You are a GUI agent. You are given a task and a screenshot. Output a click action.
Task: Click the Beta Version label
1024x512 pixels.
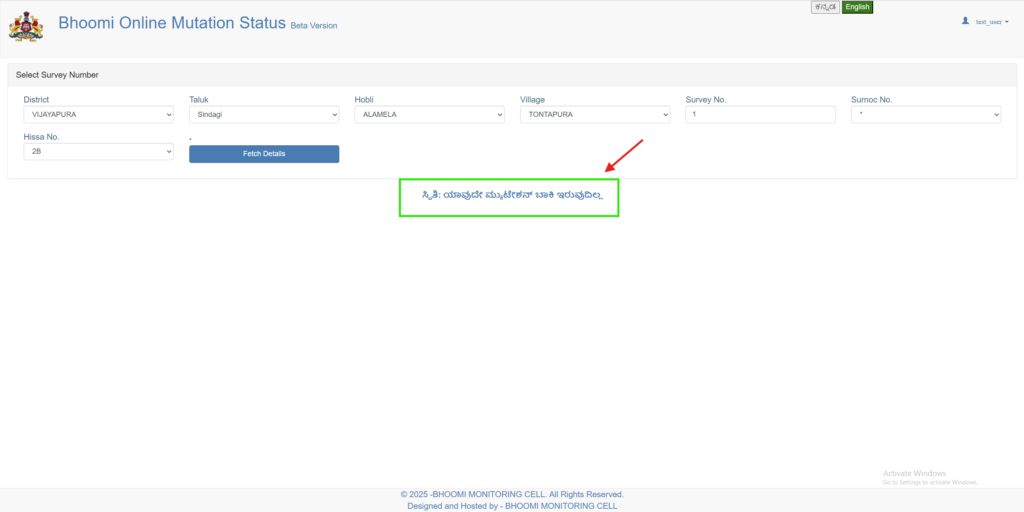coord(314,25)
